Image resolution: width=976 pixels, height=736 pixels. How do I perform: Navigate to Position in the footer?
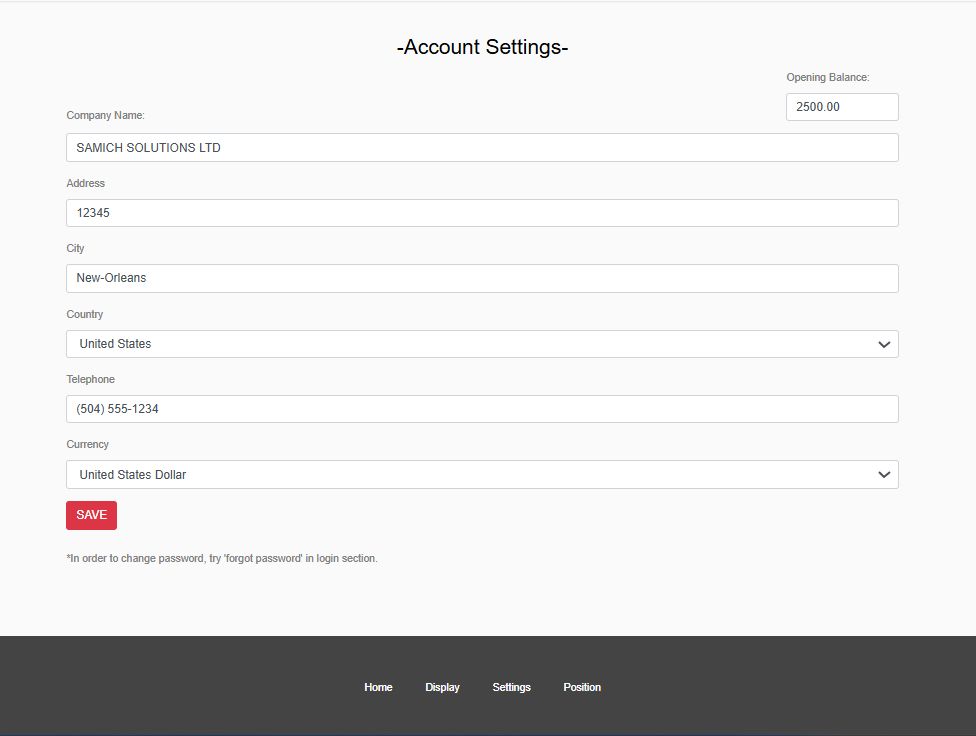(582, 687)
